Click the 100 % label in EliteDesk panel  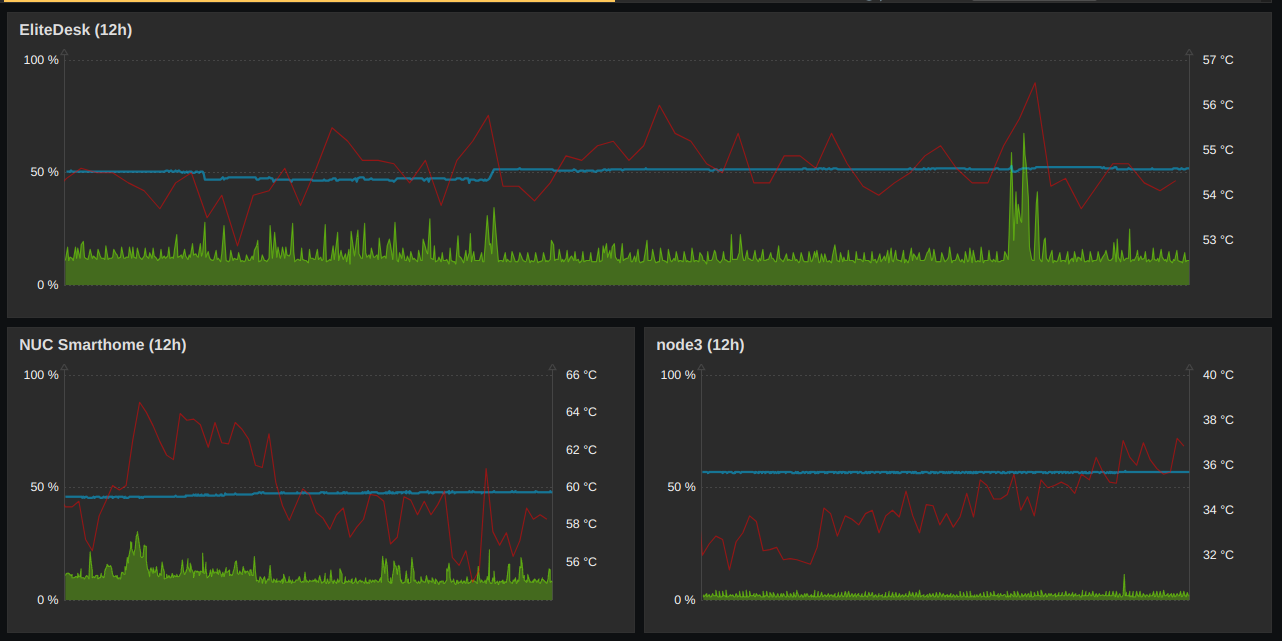coord(41,60)
